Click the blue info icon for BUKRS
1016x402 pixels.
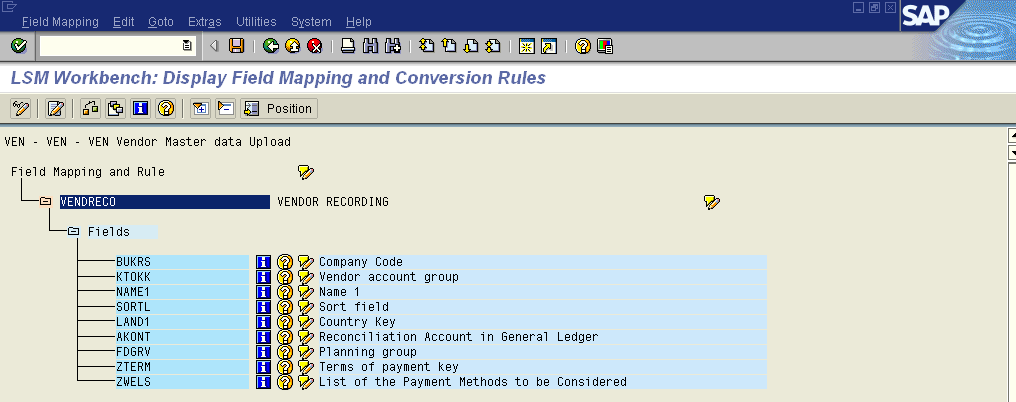tap(264, 262)
